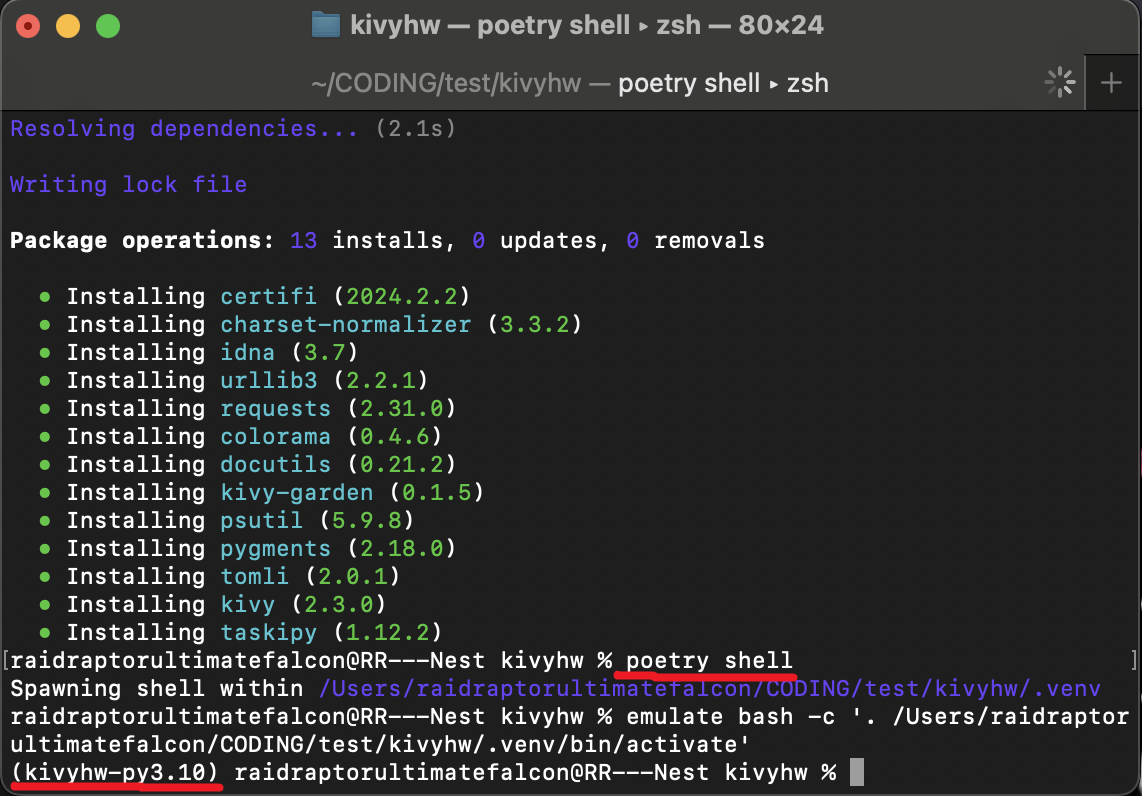This screenshot has height=796, width=1142.
Task: Click the '(kivyhw-py3.10)' virtualenv prompt prefix
Action: point(115,773)
